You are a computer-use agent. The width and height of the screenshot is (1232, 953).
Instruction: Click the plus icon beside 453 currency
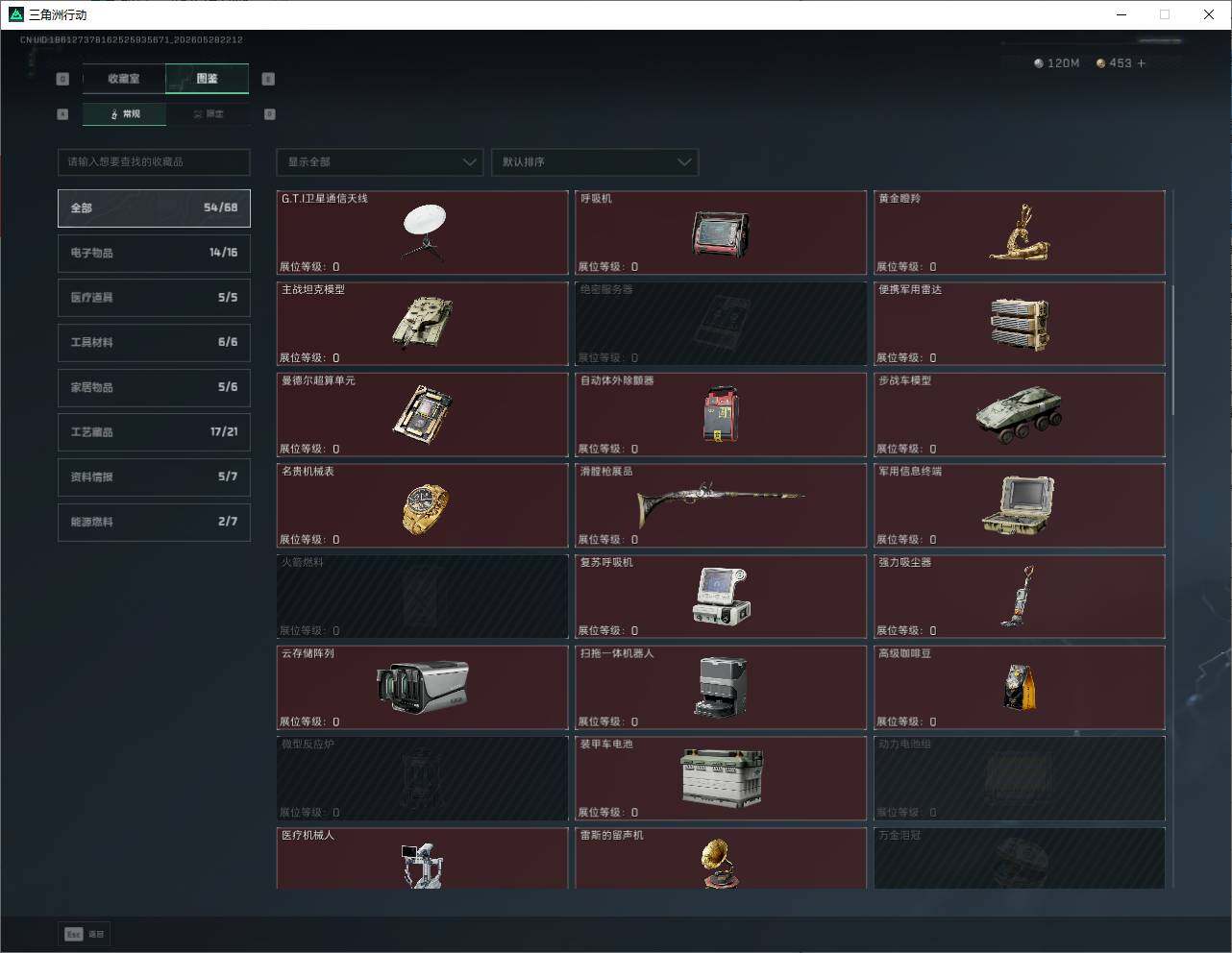click(x=1142, y=63)
